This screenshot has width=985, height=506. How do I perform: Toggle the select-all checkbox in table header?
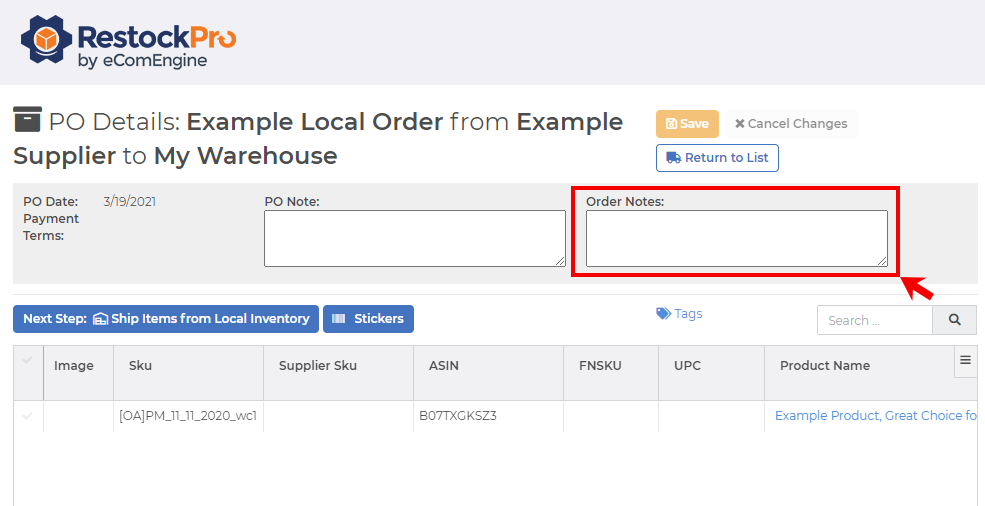tap(27, 361)
